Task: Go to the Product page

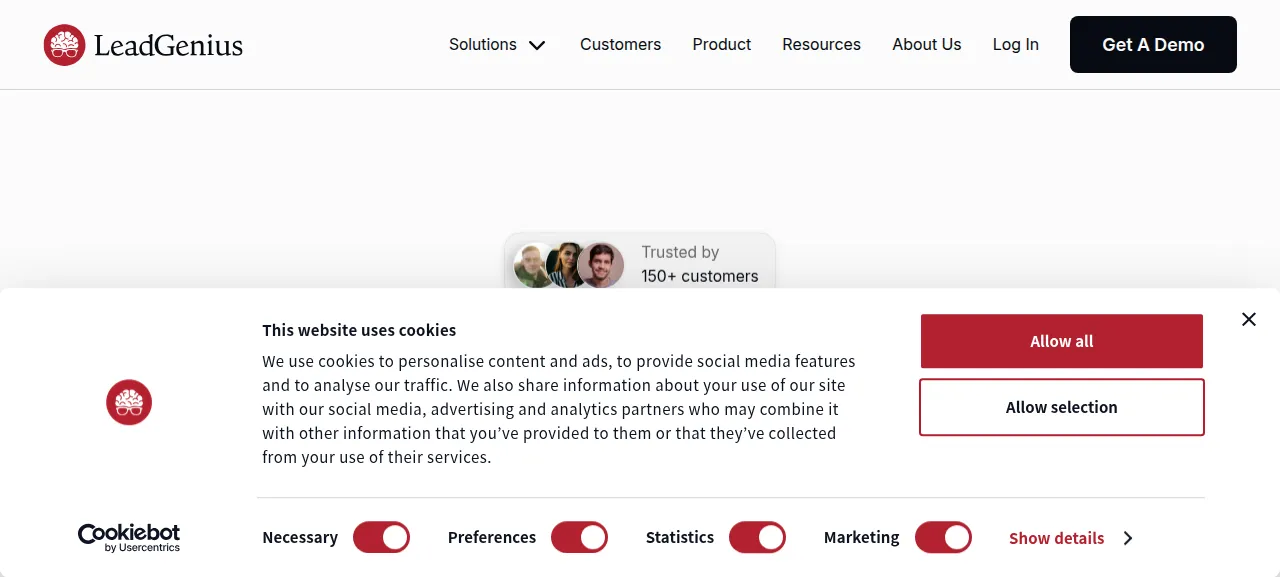Action: coord(721,45)
